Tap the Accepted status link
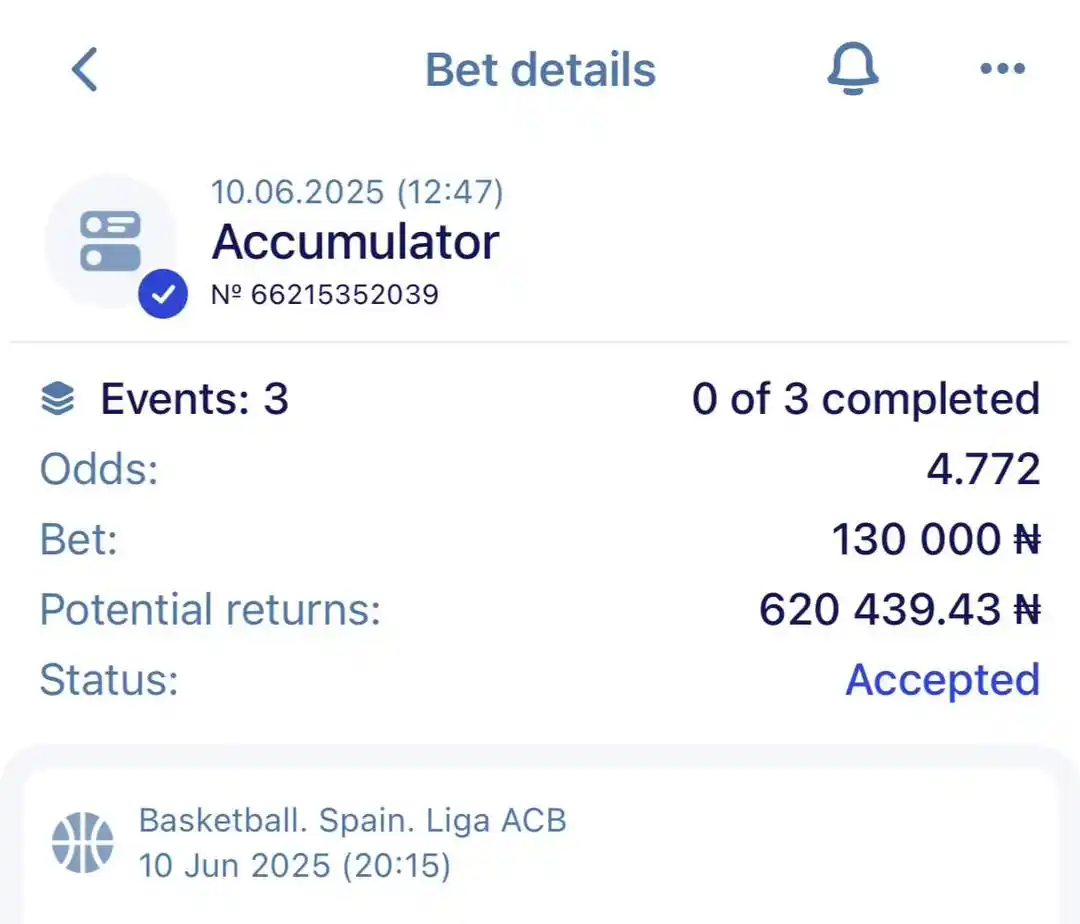 coord(942,680)
